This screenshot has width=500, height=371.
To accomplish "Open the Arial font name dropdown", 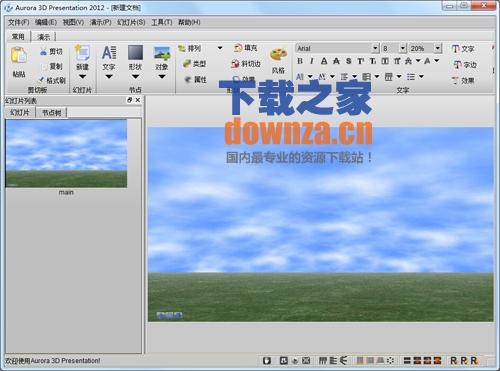I will 375,49.
